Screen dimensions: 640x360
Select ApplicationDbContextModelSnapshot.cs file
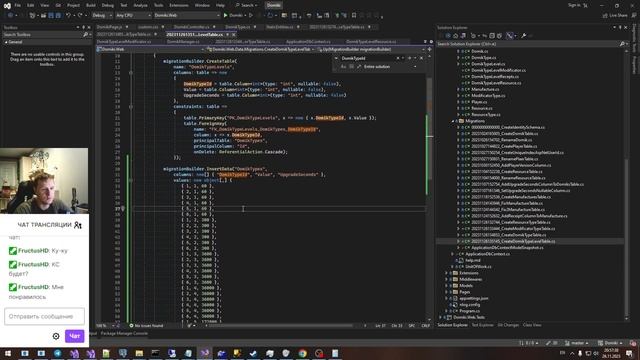point(507,248)
